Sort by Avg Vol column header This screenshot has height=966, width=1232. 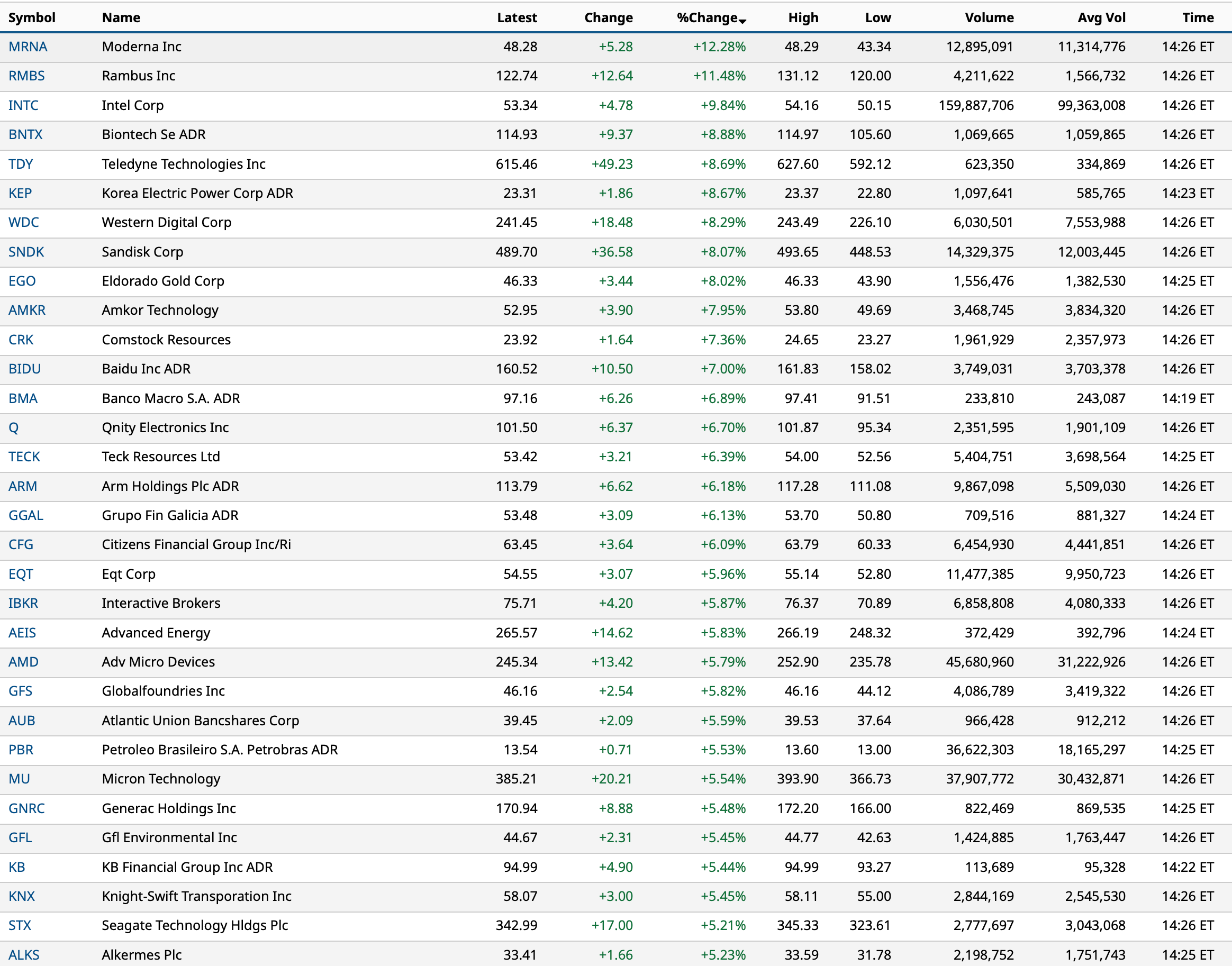1101,17
